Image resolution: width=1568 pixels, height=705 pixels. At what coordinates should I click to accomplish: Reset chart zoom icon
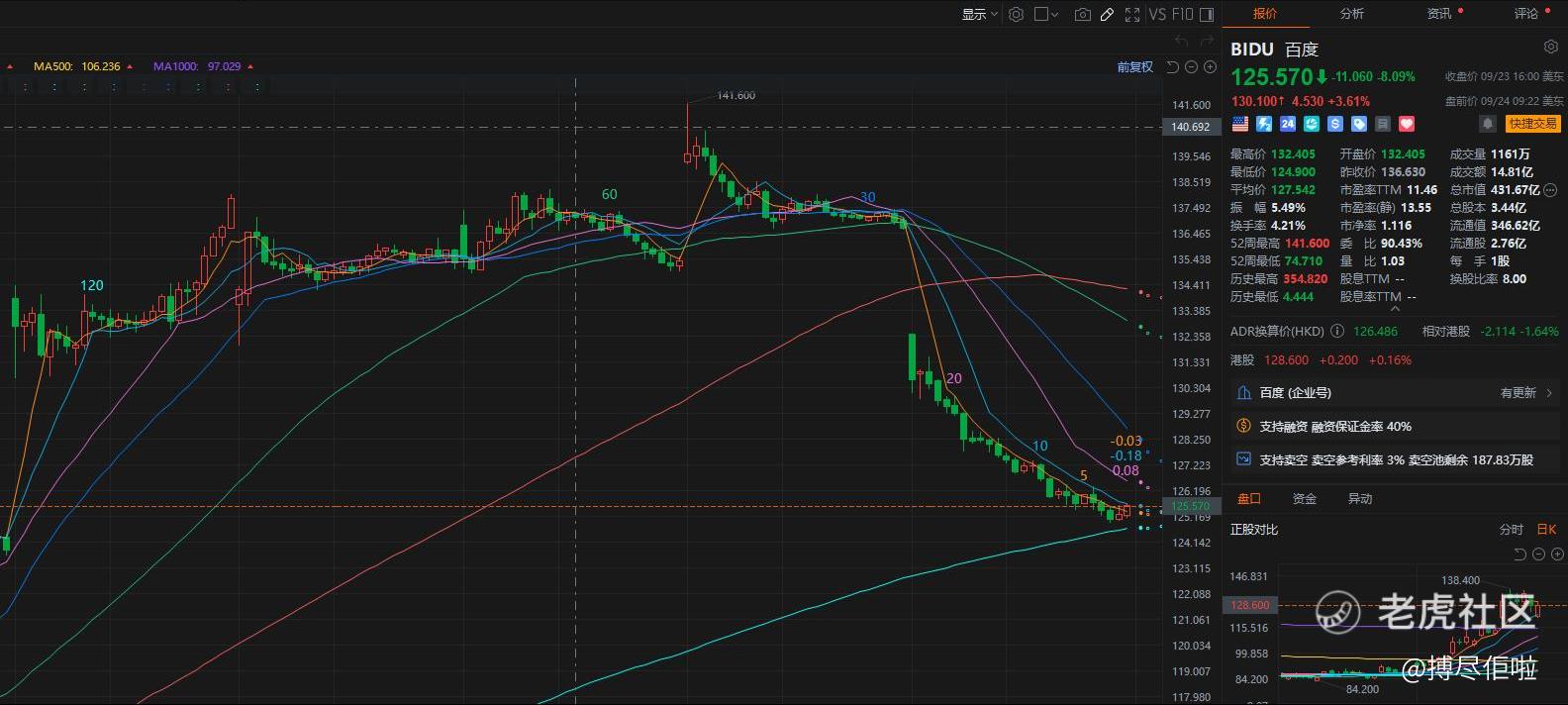[1173, 67]
